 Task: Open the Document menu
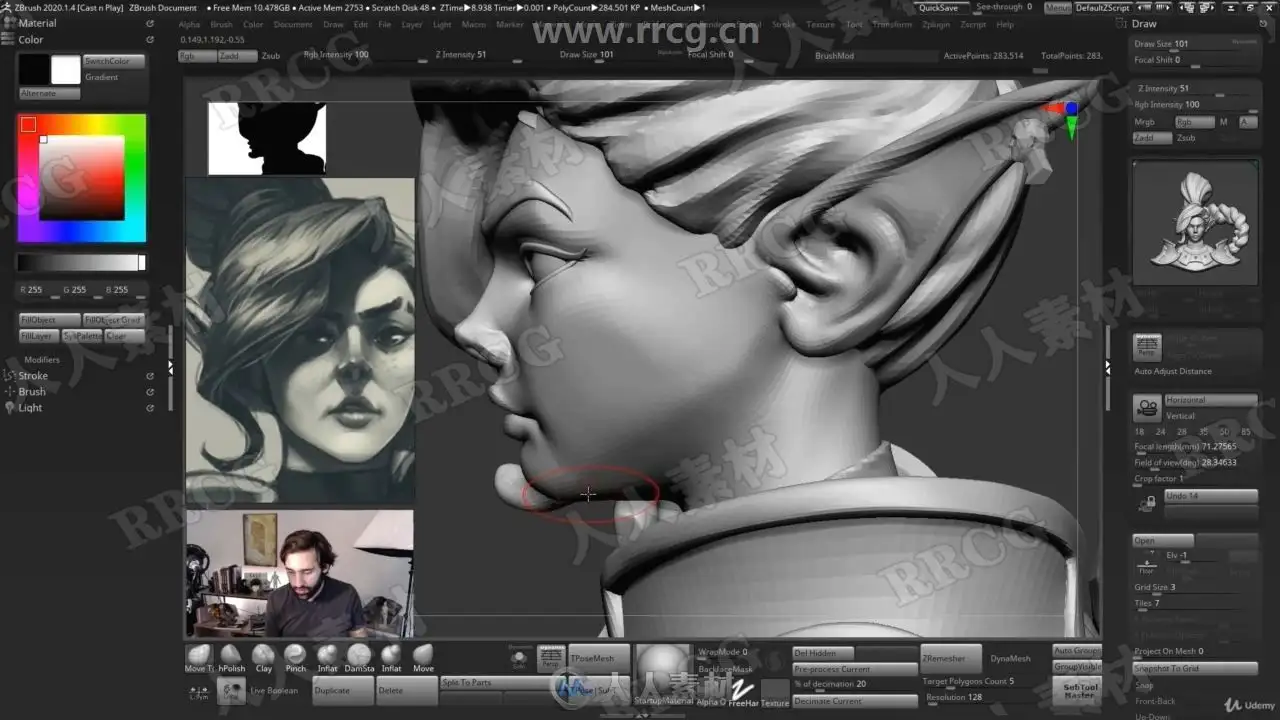[x=293, y=24]
